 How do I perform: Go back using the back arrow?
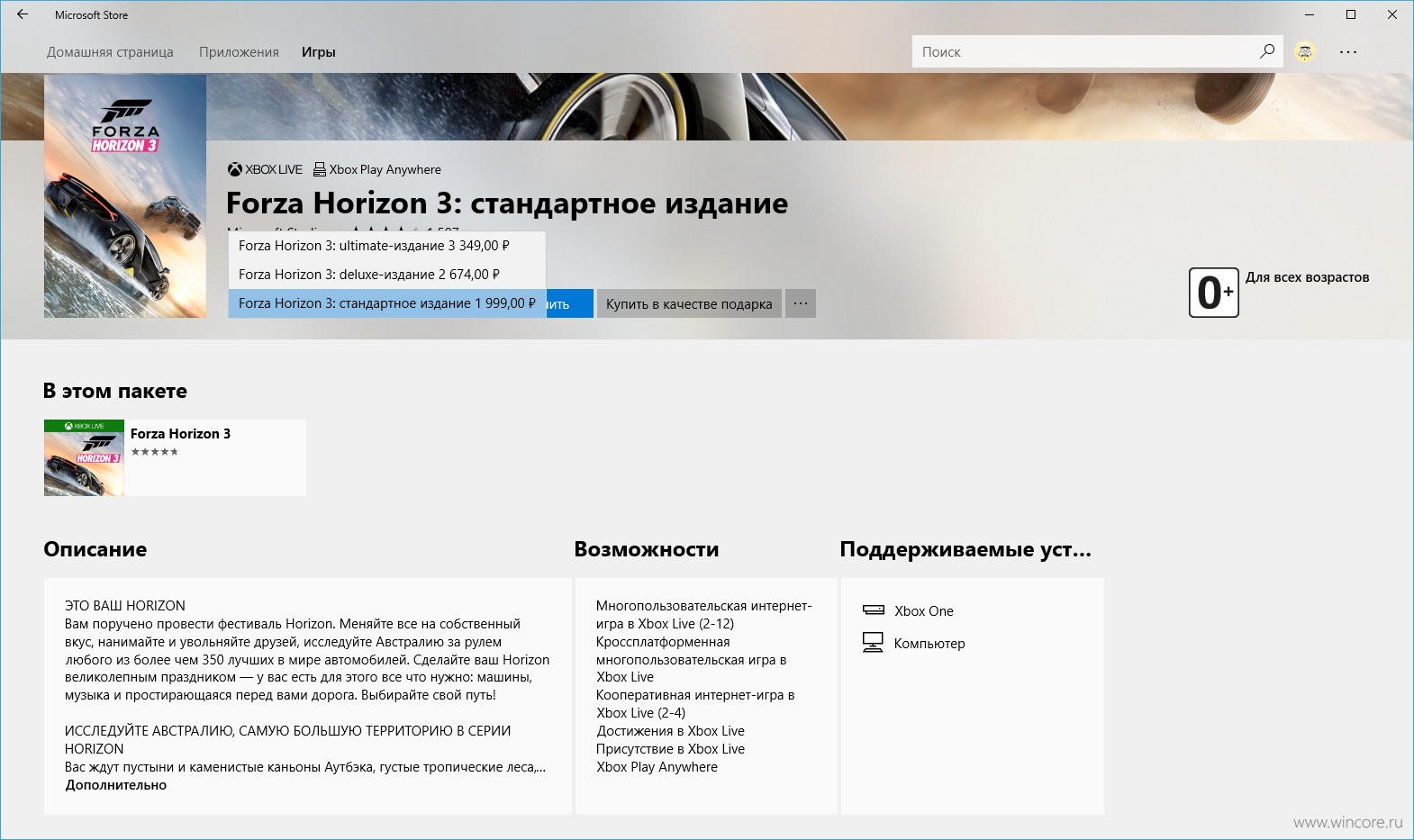pyautogui.click(x=23, y=14)
